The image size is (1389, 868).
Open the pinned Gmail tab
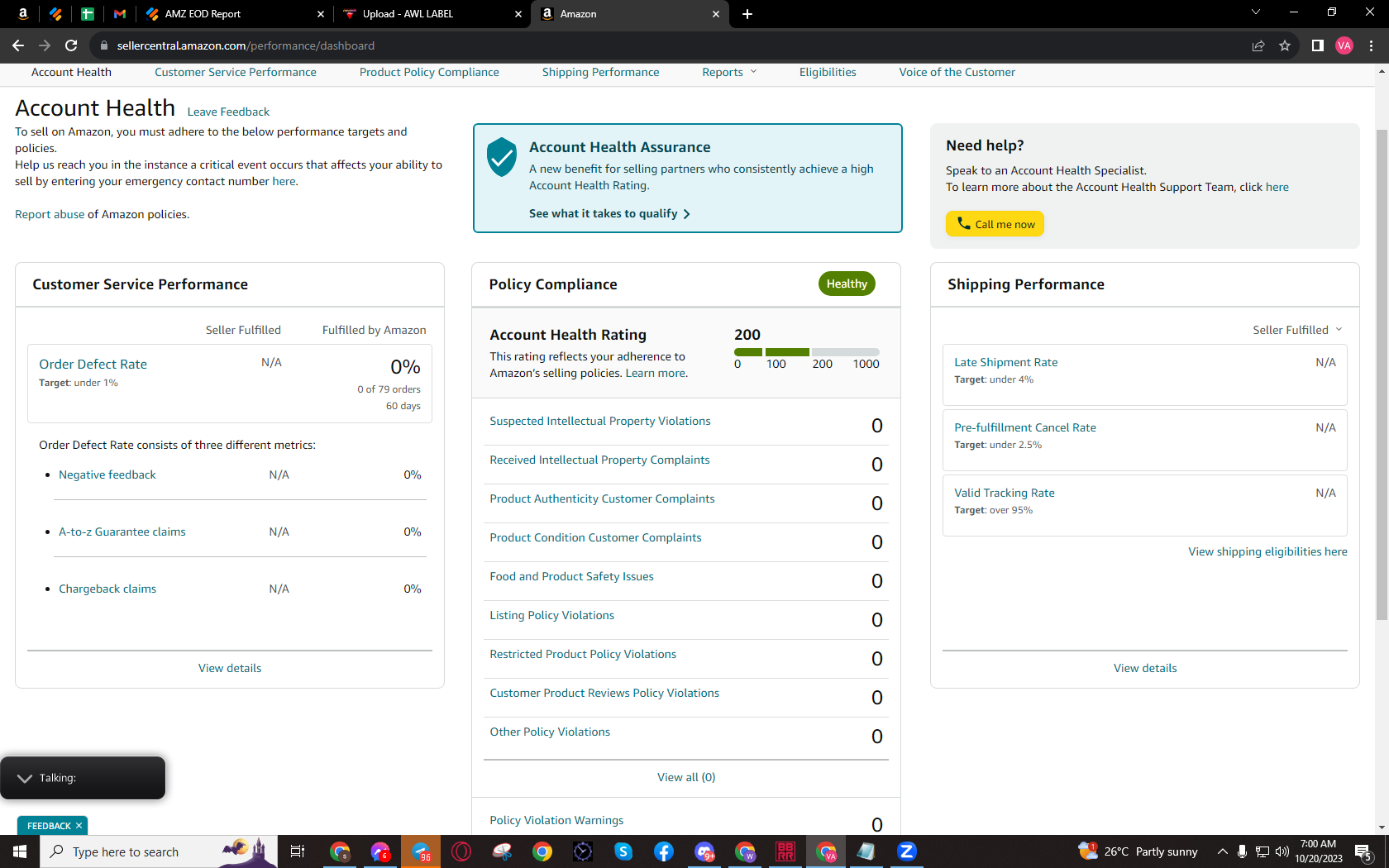[x=120, y=13]
